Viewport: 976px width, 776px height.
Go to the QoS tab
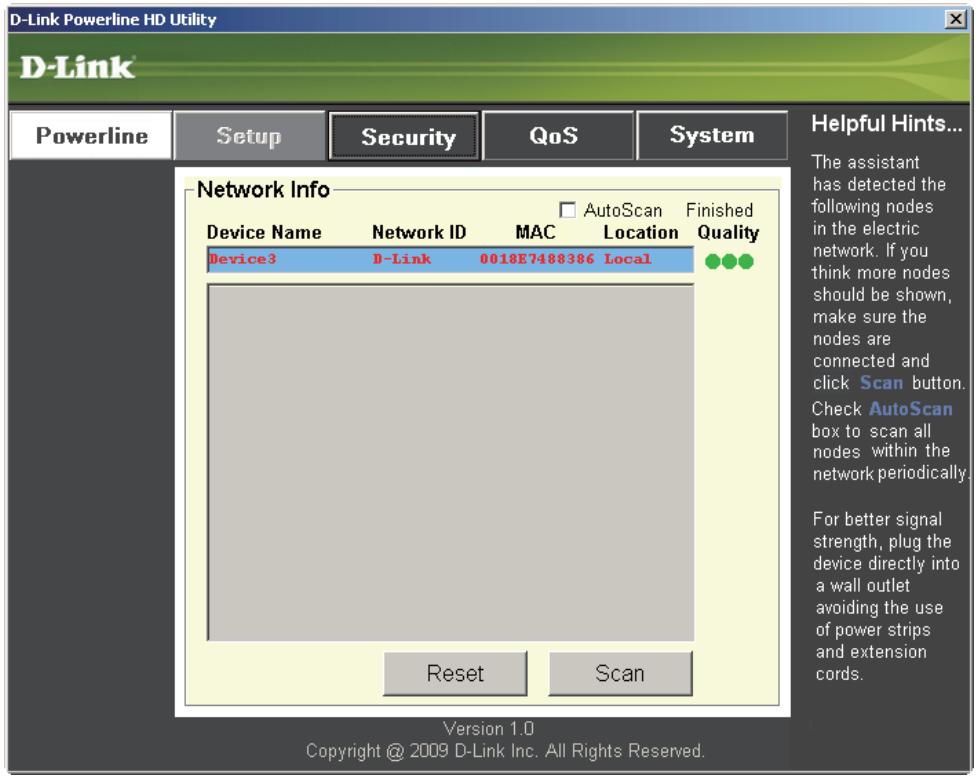(558, 136)
